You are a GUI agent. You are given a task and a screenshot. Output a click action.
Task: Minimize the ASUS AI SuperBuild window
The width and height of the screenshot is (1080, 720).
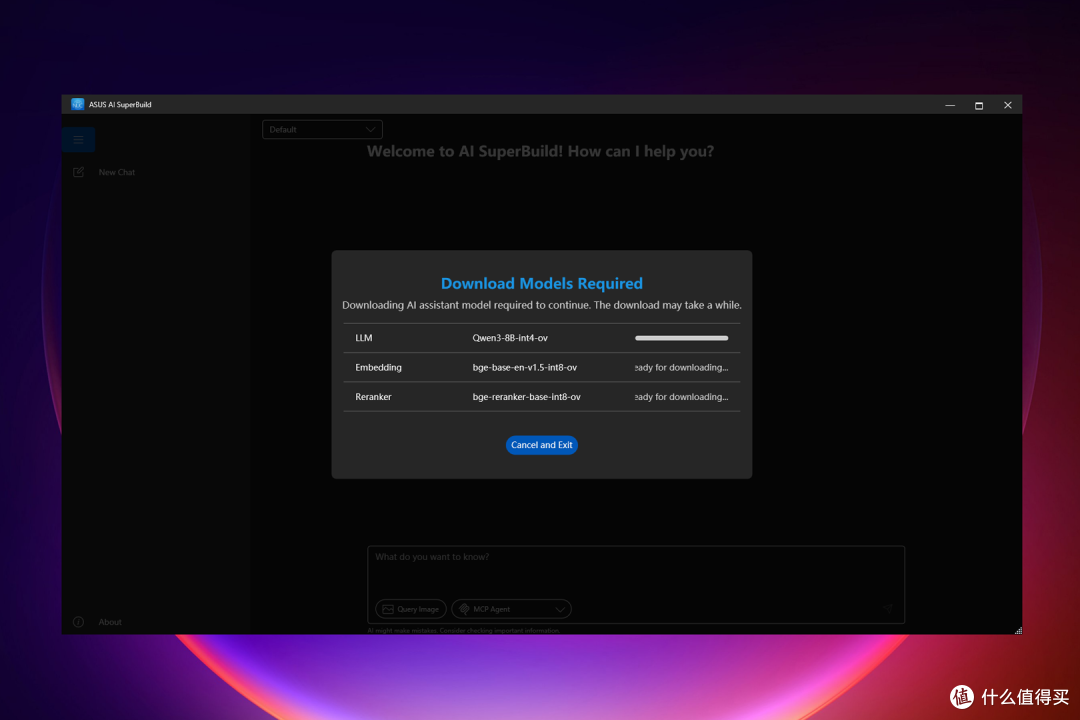click(950, 105)
